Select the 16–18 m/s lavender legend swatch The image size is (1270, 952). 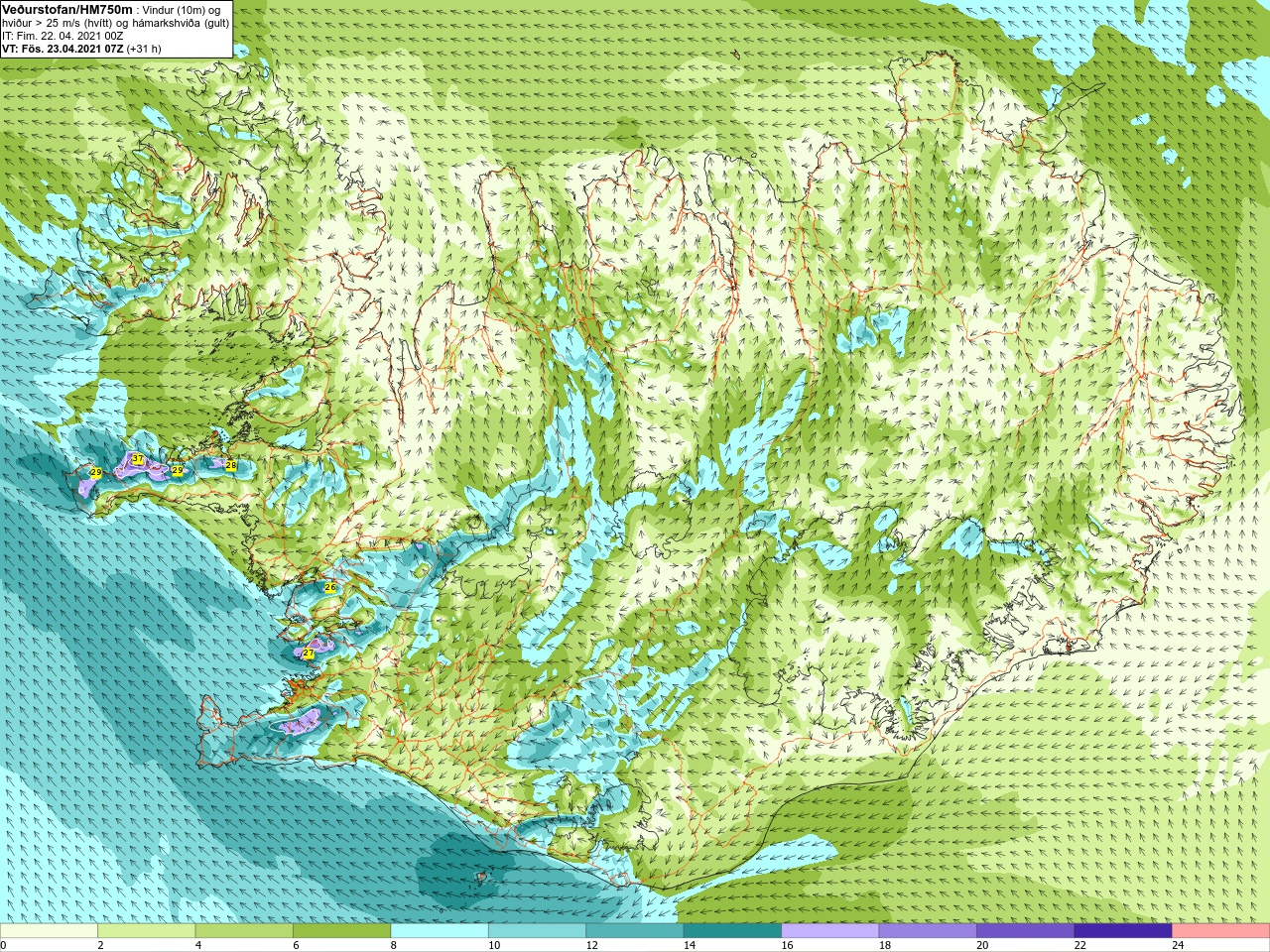830,931
